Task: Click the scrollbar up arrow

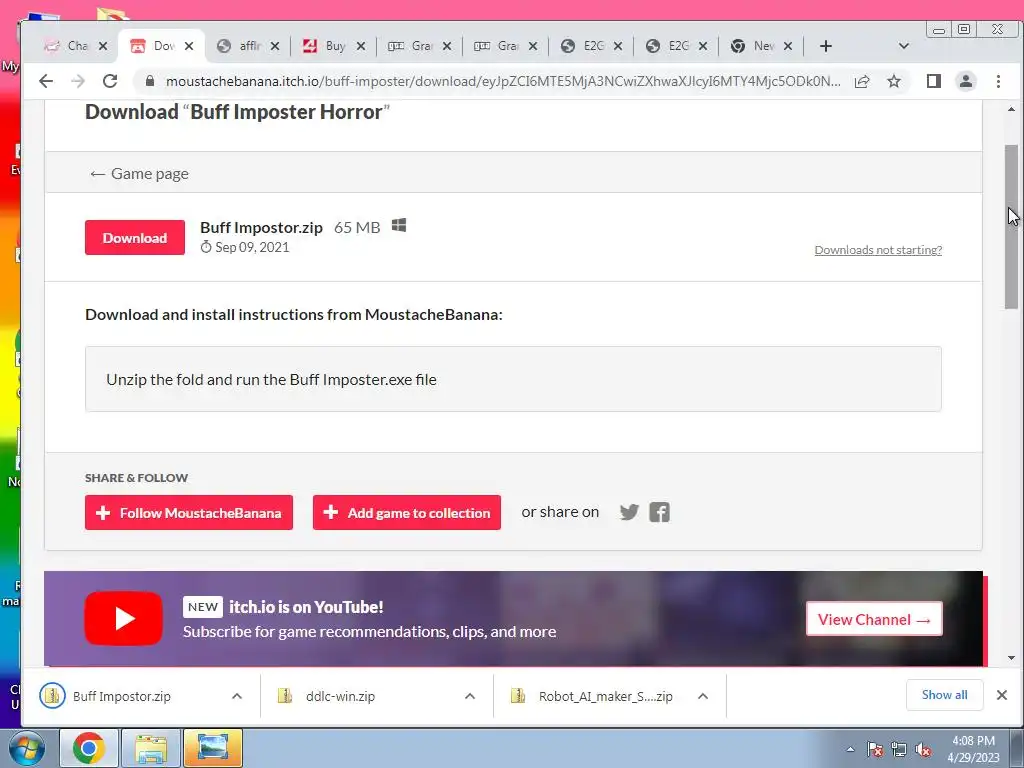Action: tap(1012, 110)
